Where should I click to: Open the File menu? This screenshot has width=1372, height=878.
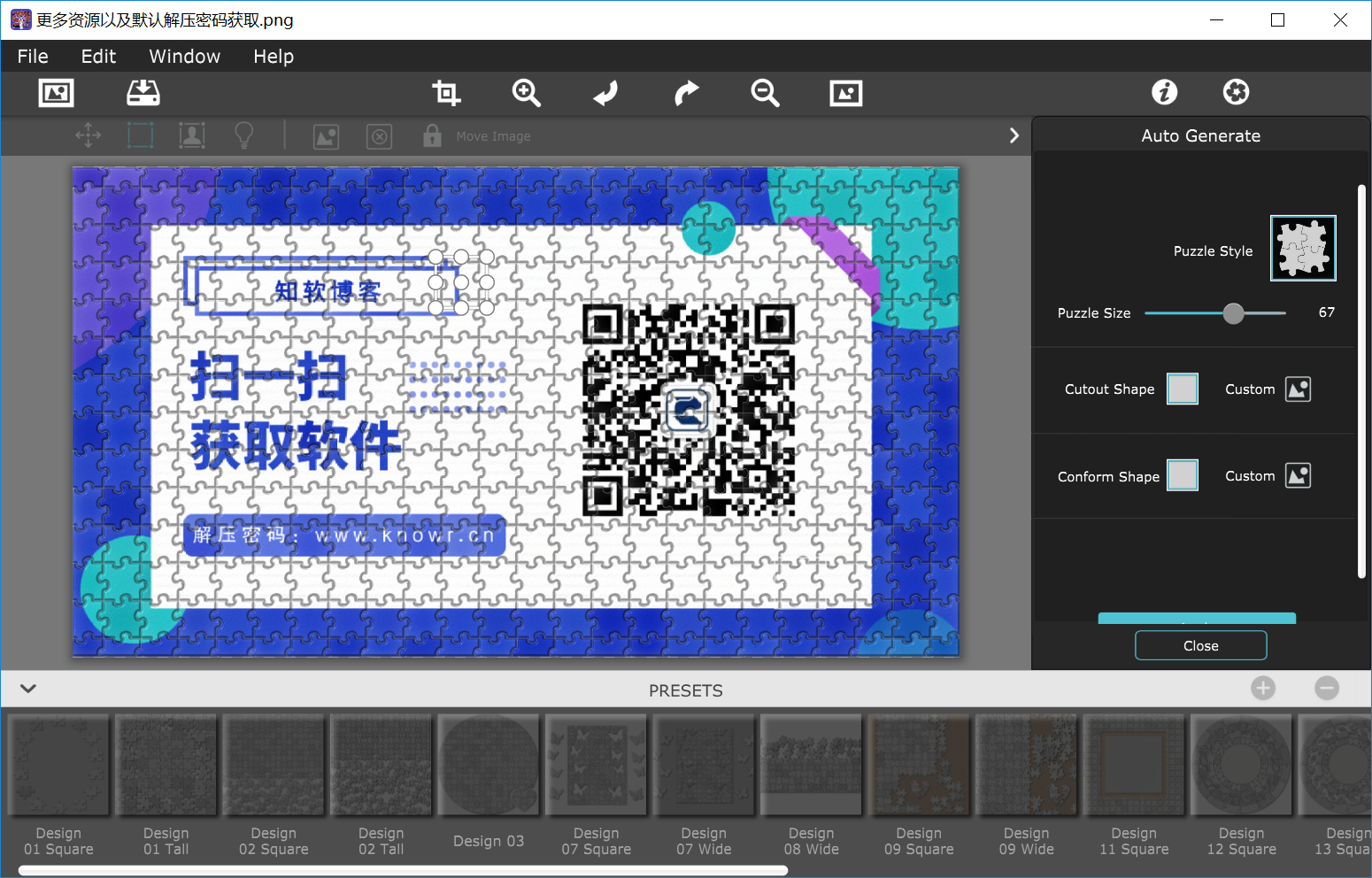pyautogui.click(x=33, y=57)
